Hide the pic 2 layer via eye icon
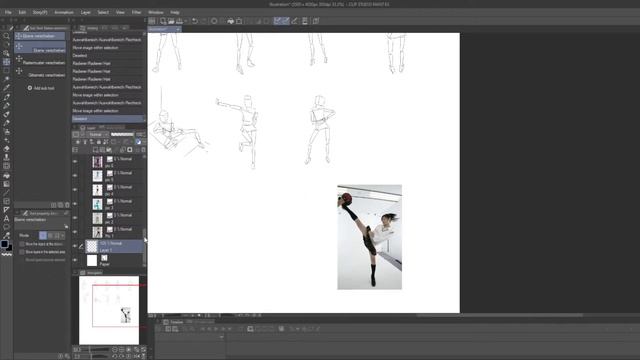The height and width of the screenshot is (360, 640). coord(75,218)
